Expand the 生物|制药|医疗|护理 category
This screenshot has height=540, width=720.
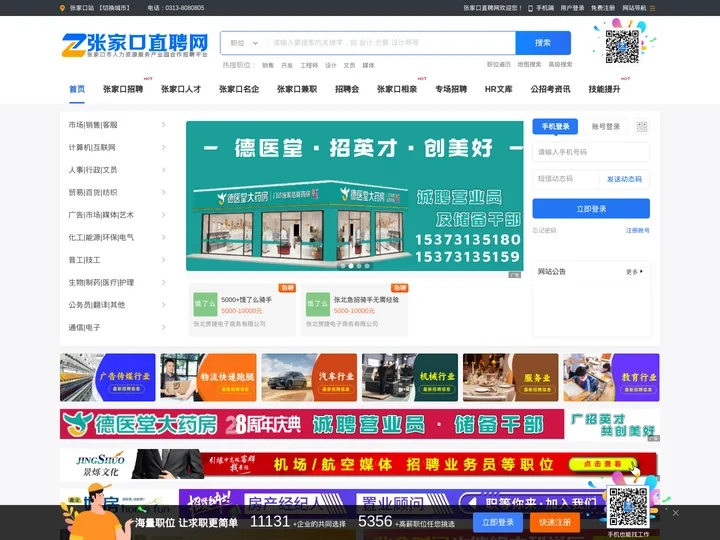pos(117,282)
